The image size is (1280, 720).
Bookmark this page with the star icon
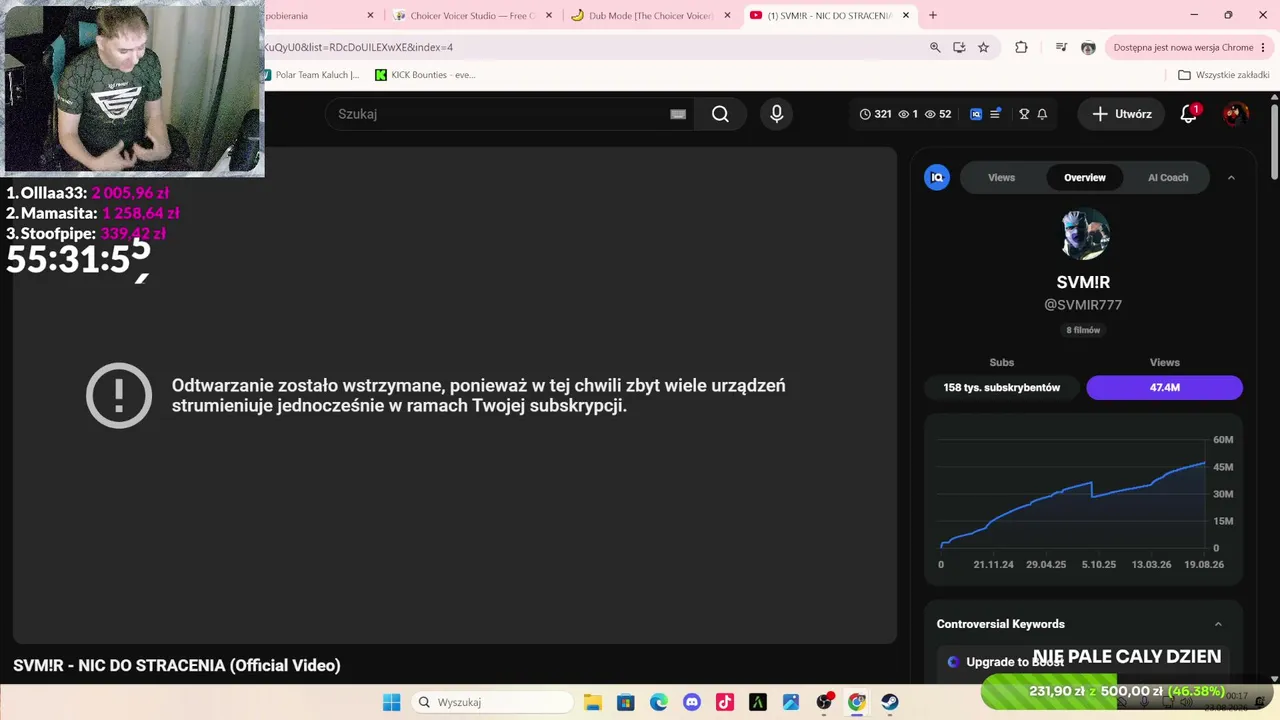tap(984, 47)
